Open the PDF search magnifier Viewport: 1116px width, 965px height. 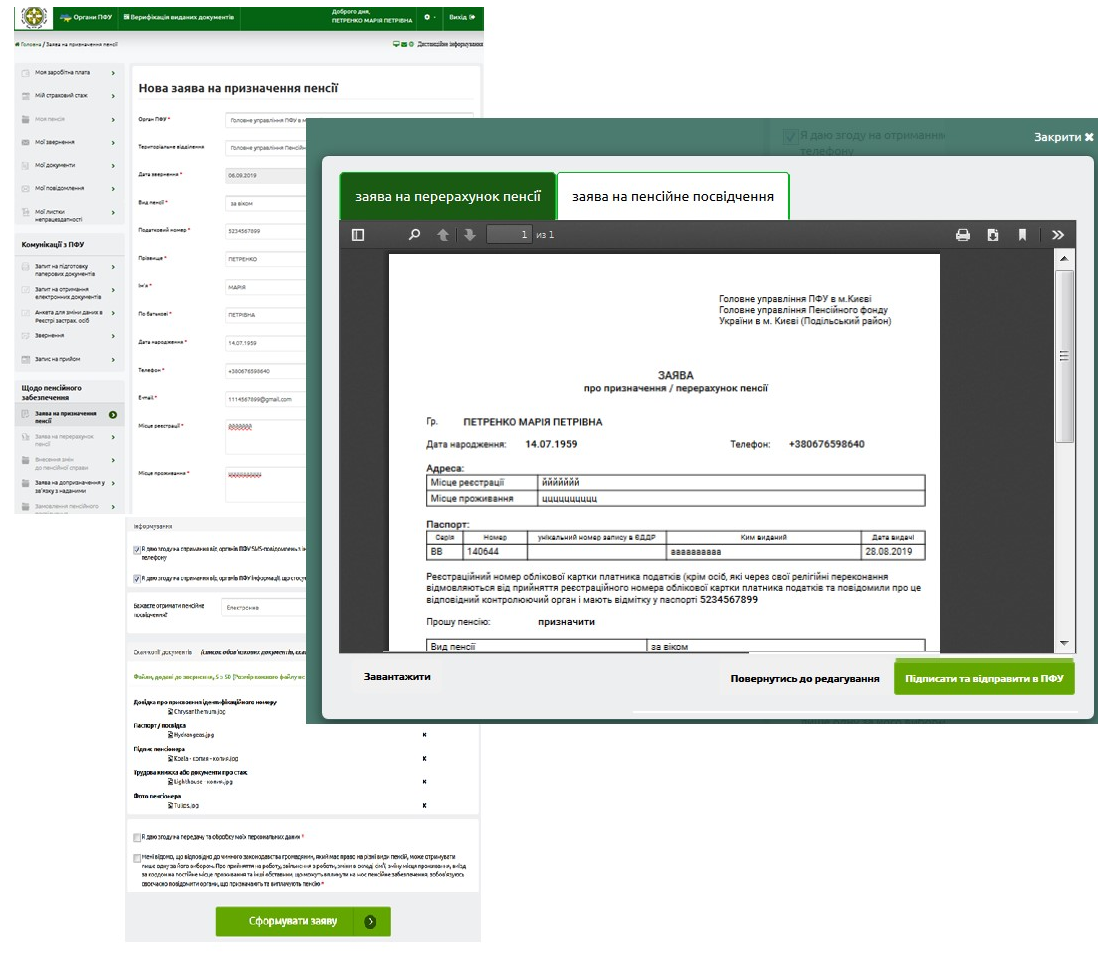[414, 235]
